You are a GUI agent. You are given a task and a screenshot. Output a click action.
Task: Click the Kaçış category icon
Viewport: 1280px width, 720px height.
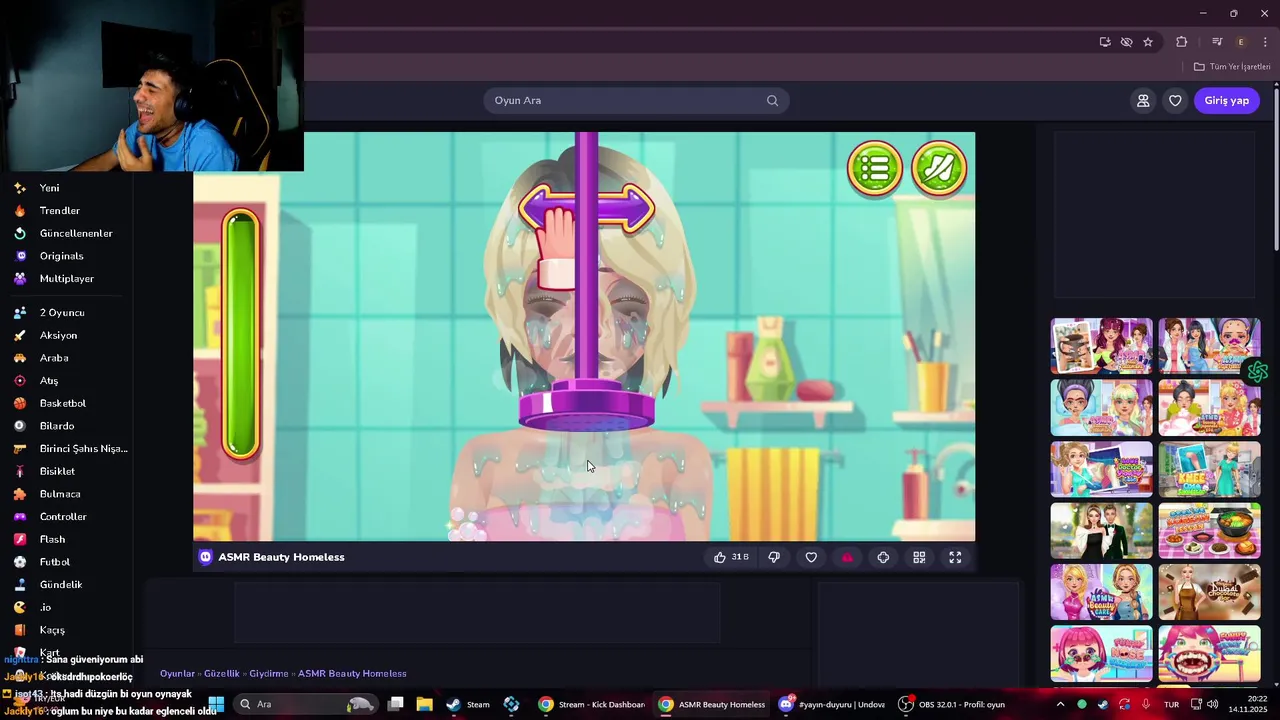20,630
